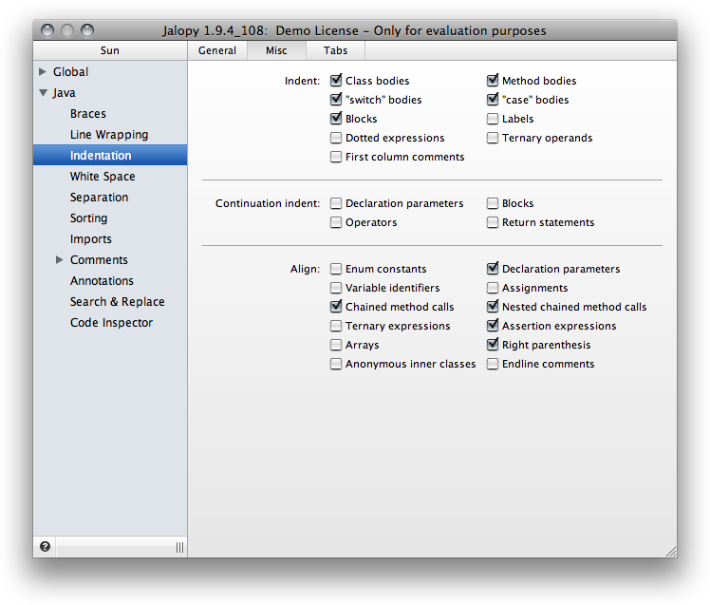The width and height of the screenshot is (710, 605).
Task: Switch to the Misc tab
Action: pos(277,50)
